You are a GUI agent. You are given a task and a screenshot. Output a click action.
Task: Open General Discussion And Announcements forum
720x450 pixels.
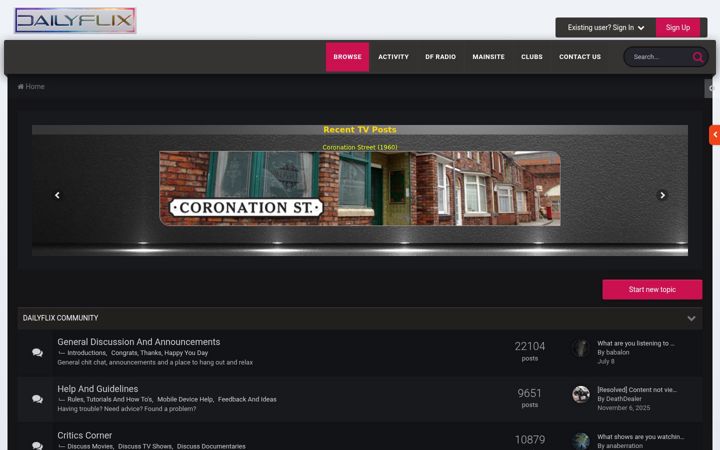click(x=139, y=342)
